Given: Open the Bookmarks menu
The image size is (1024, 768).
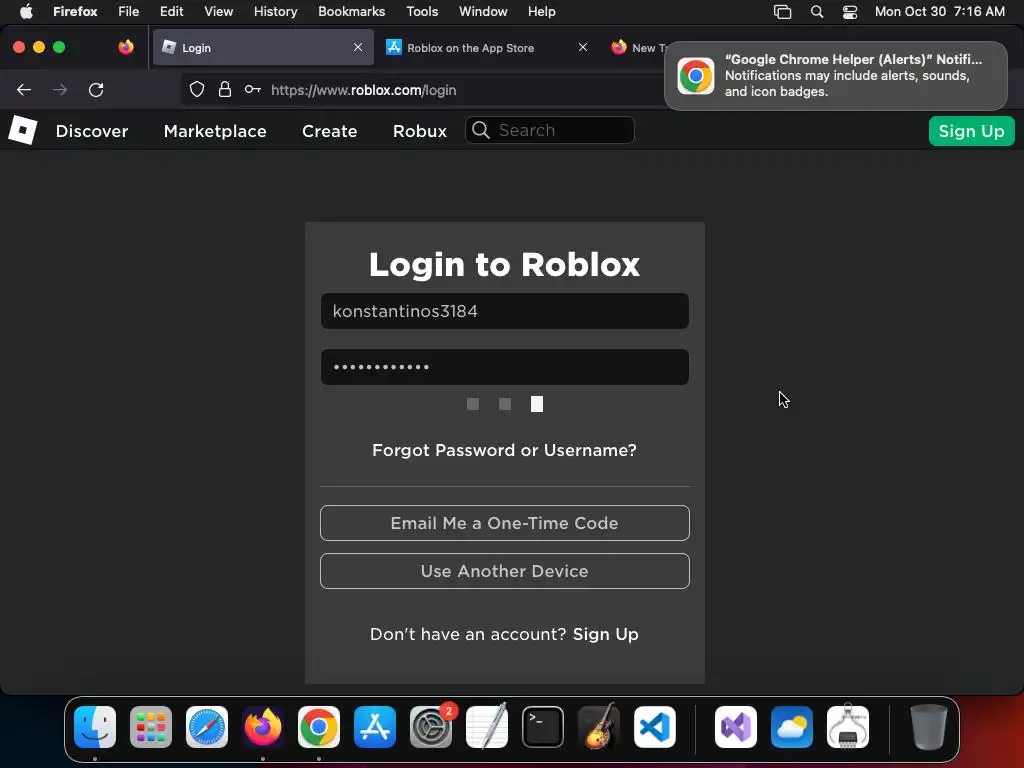Looking at the screenshot, I should pyautogui.click(x=351, y=12).
